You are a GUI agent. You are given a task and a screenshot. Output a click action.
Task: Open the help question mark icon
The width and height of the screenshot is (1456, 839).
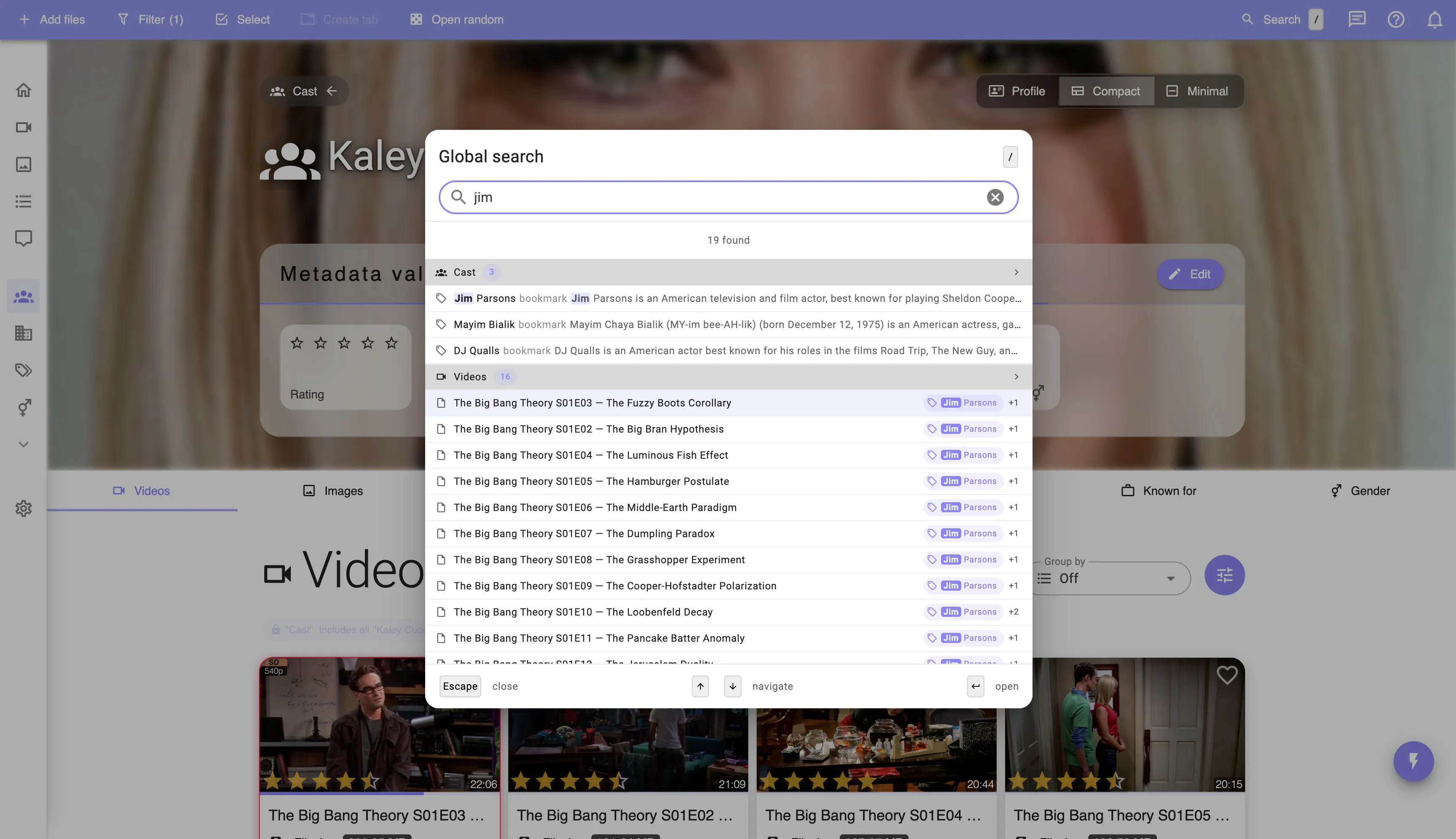tap(1396, 19)
